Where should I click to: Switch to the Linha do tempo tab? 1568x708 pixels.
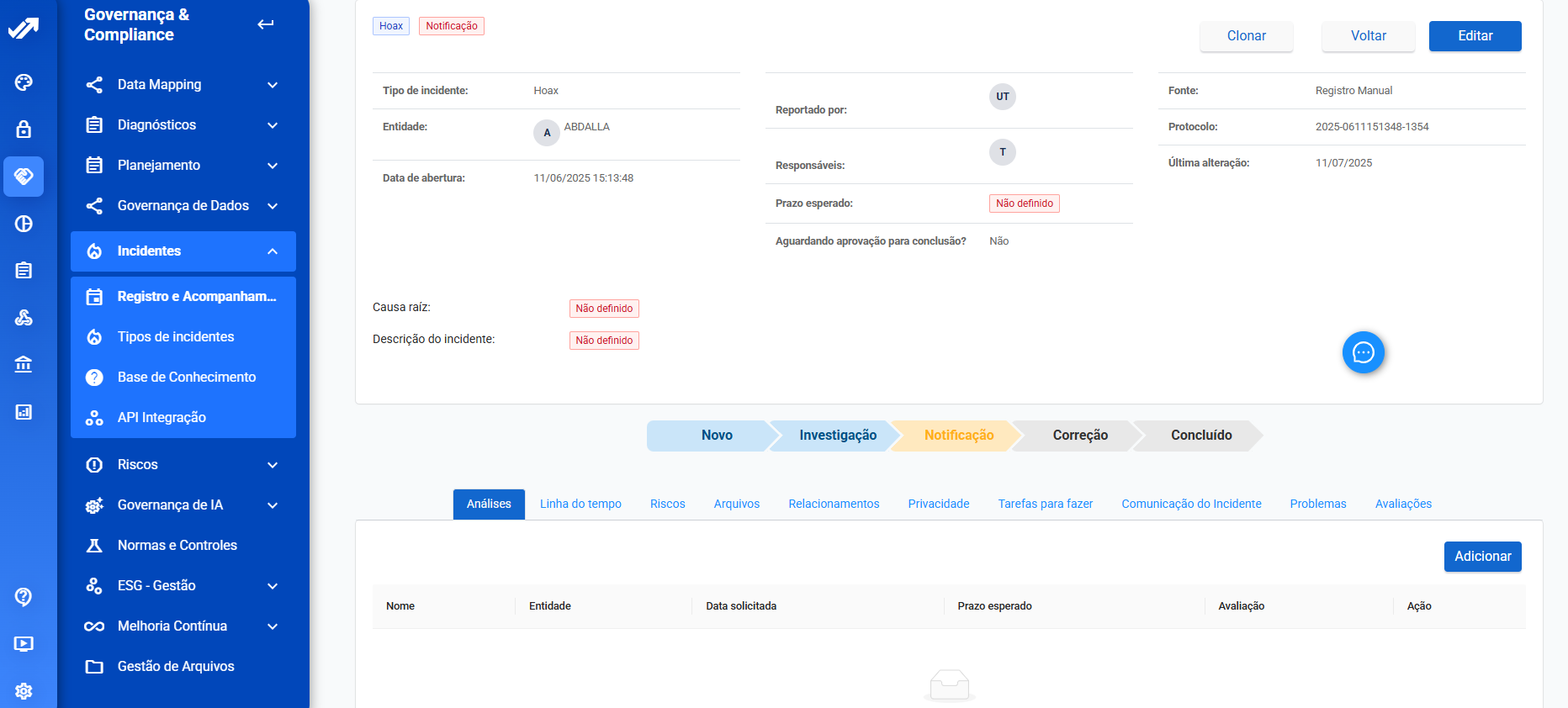(x=580, y=504)
